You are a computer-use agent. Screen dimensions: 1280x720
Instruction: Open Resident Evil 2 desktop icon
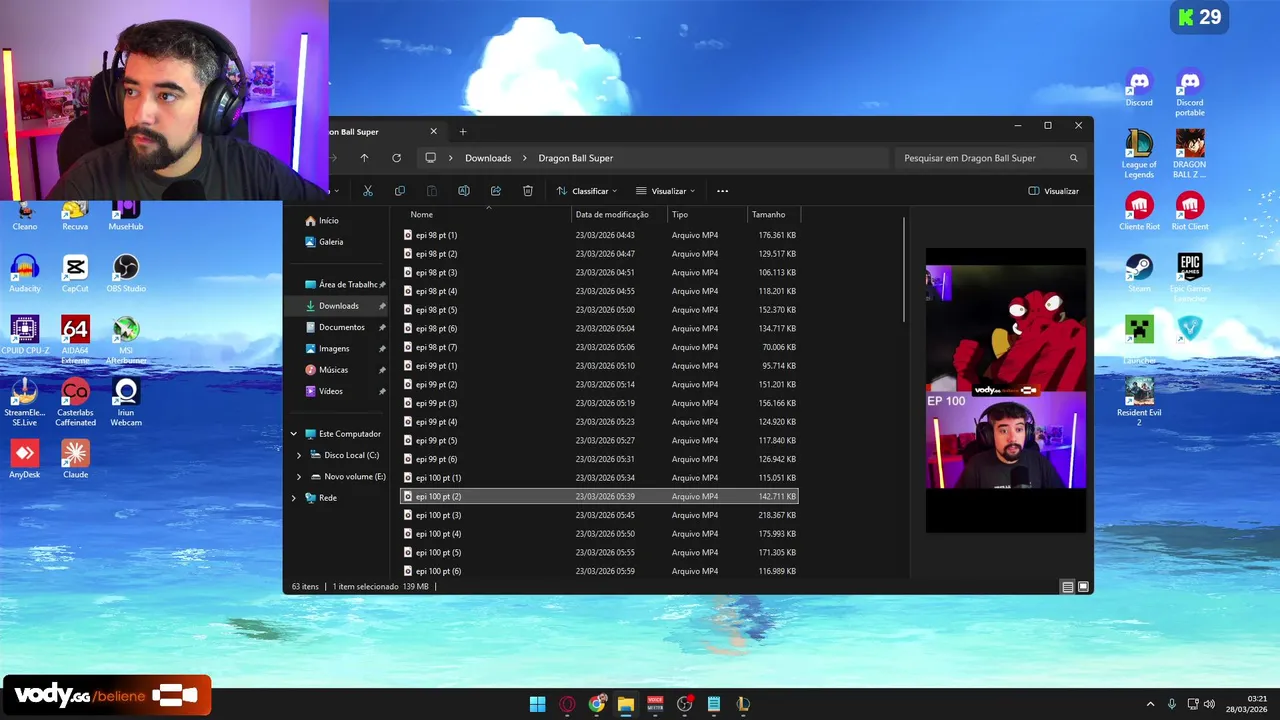[x=1139, y=402]
